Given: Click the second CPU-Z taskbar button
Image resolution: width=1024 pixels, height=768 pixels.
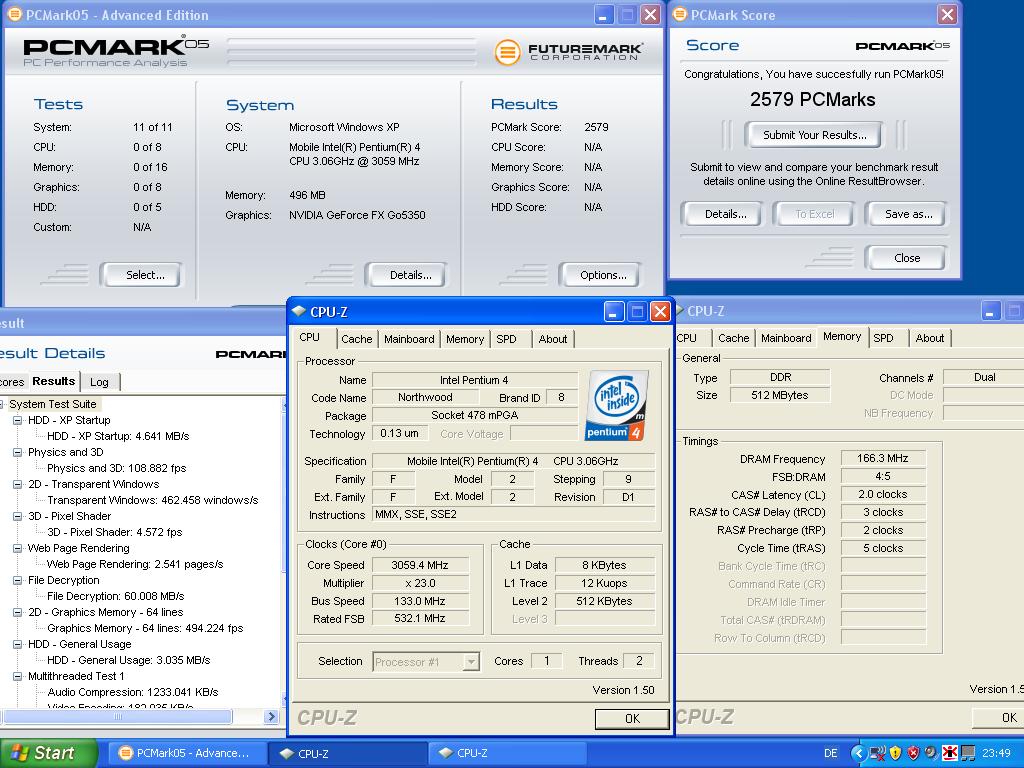Looking at the screenshot, I should click(x=507, y=753).
